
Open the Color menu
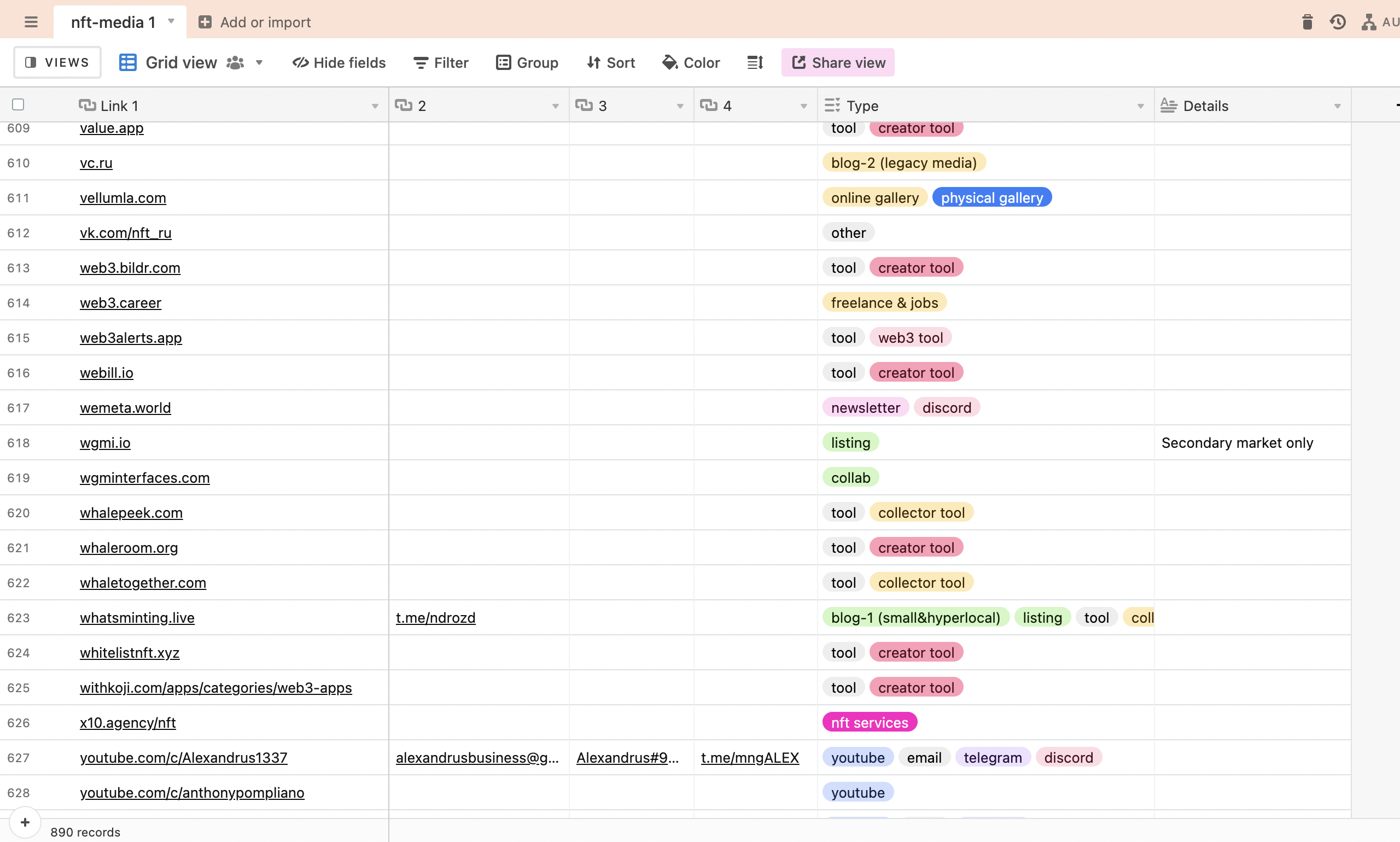point(691,62)
